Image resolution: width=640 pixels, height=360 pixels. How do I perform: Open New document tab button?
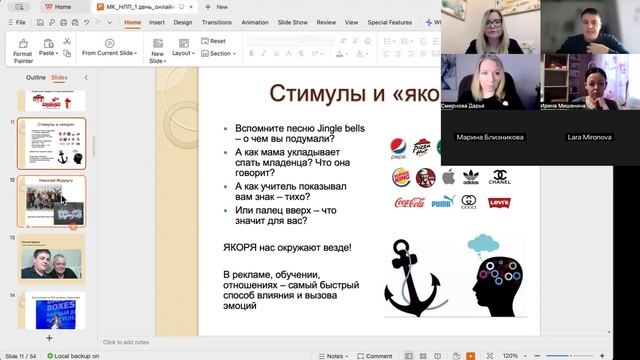[216, 7]
